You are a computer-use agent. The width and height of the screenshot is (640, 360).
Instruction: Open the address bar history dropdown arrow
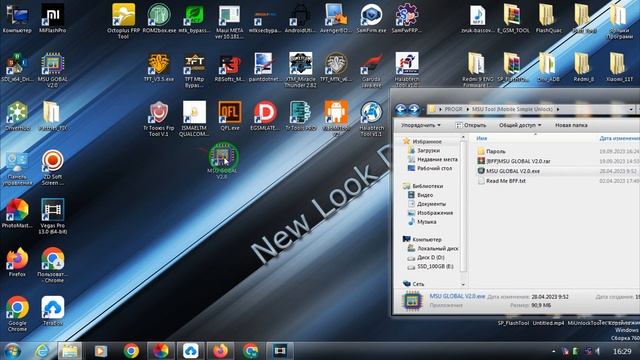(631, 109)
